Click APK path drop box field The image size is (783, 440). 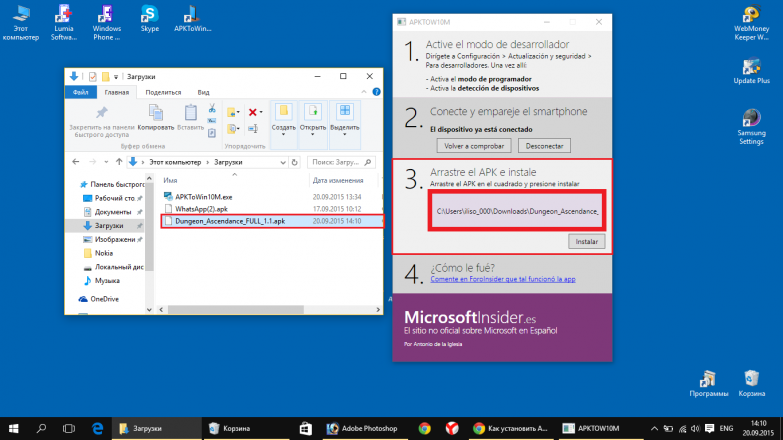tap(517, 210)
